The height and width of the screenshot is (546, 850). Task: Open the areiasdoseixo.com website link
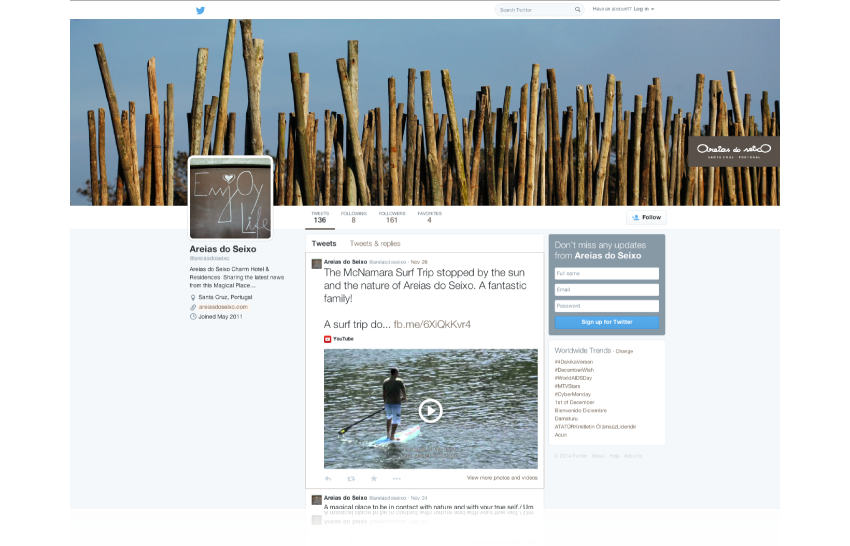pyautogui.click(x=221, y=307)
